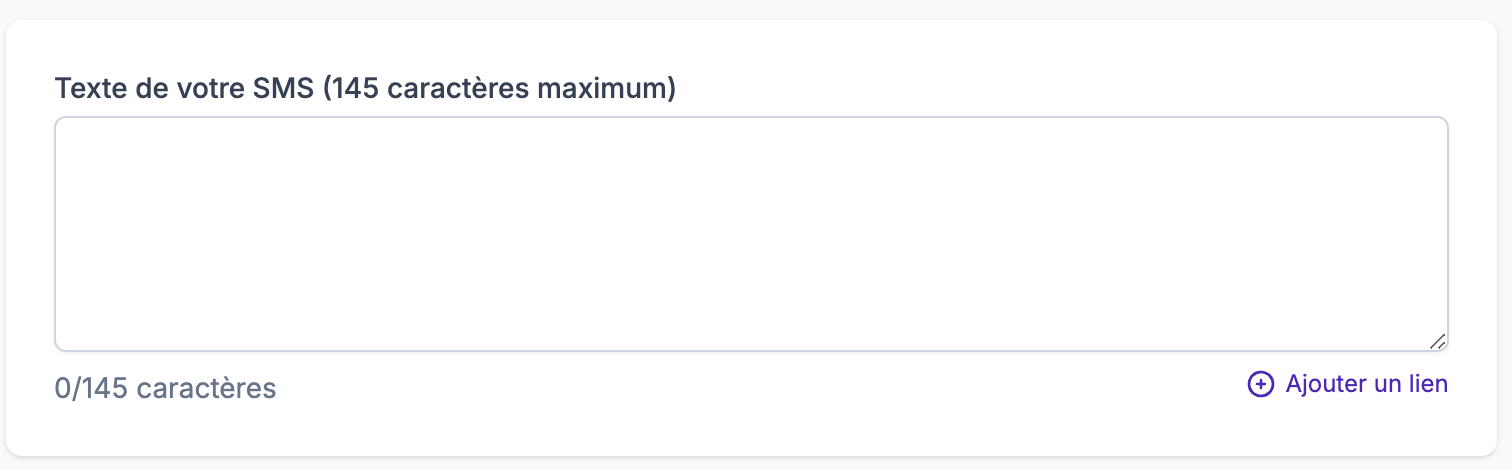This screenshot has height=470, width=1512.
Task: Click the textarea resize grip icon
Action: 1437,341
